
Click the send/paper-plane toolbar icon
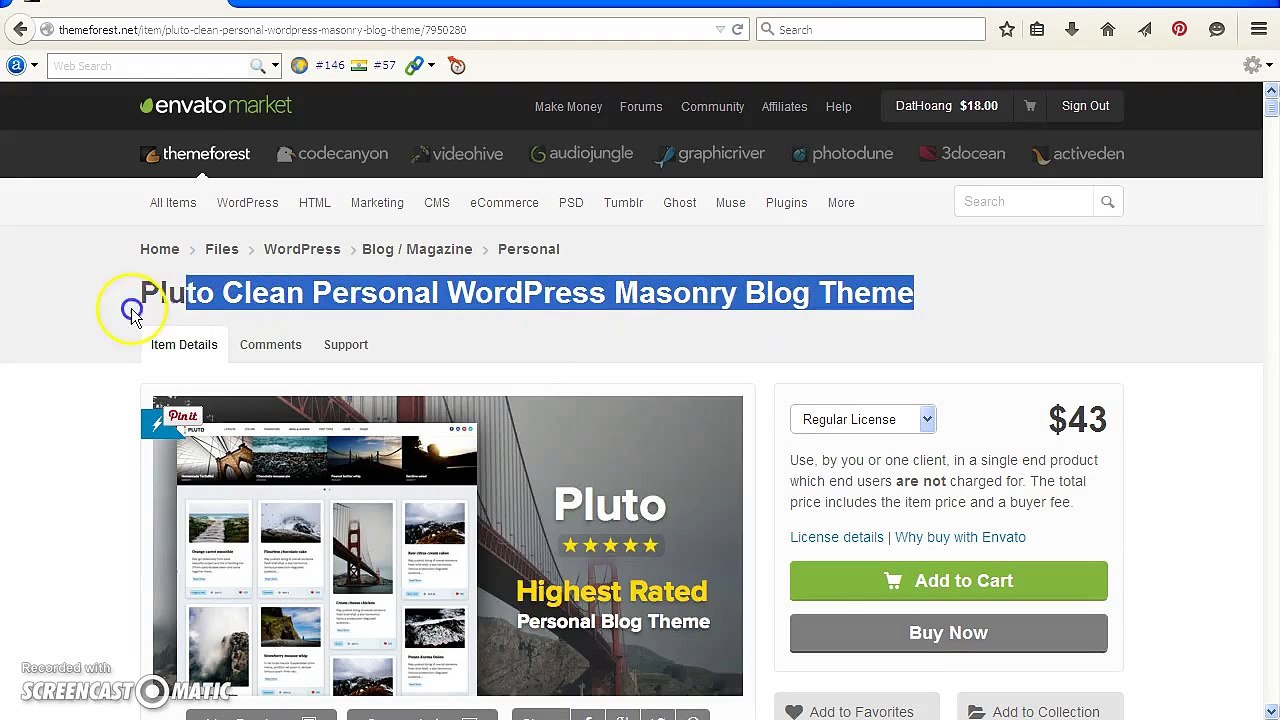click(x=1144, y=30)
